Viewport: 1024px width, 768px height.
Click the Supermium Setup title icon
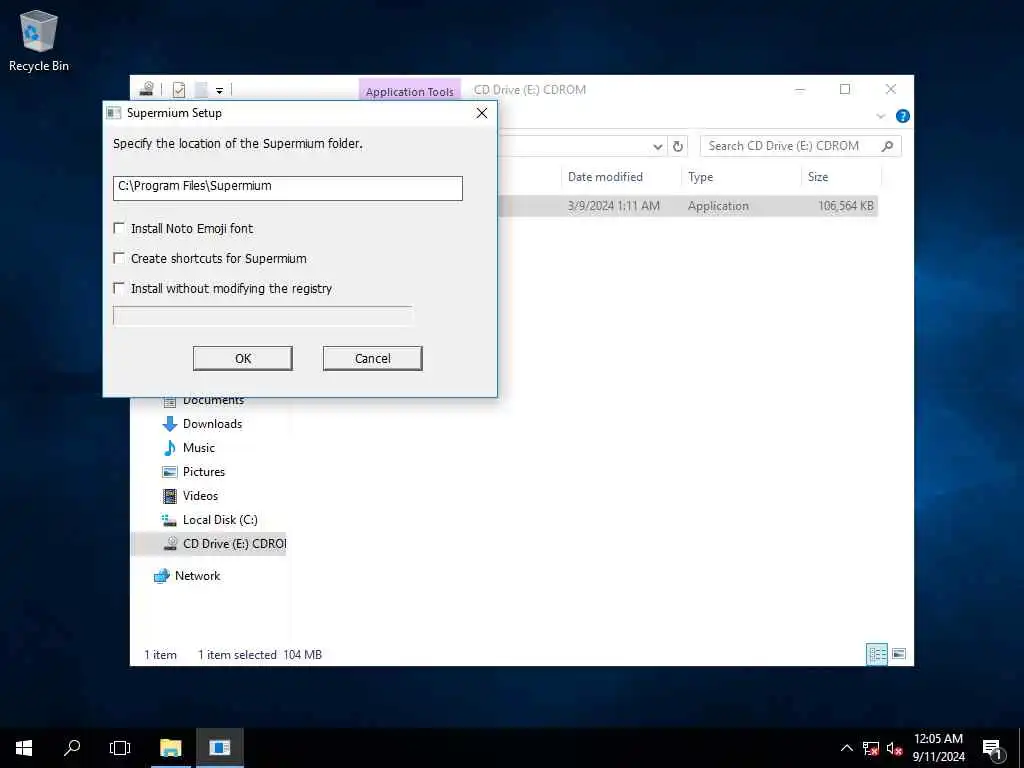[114, 113]
